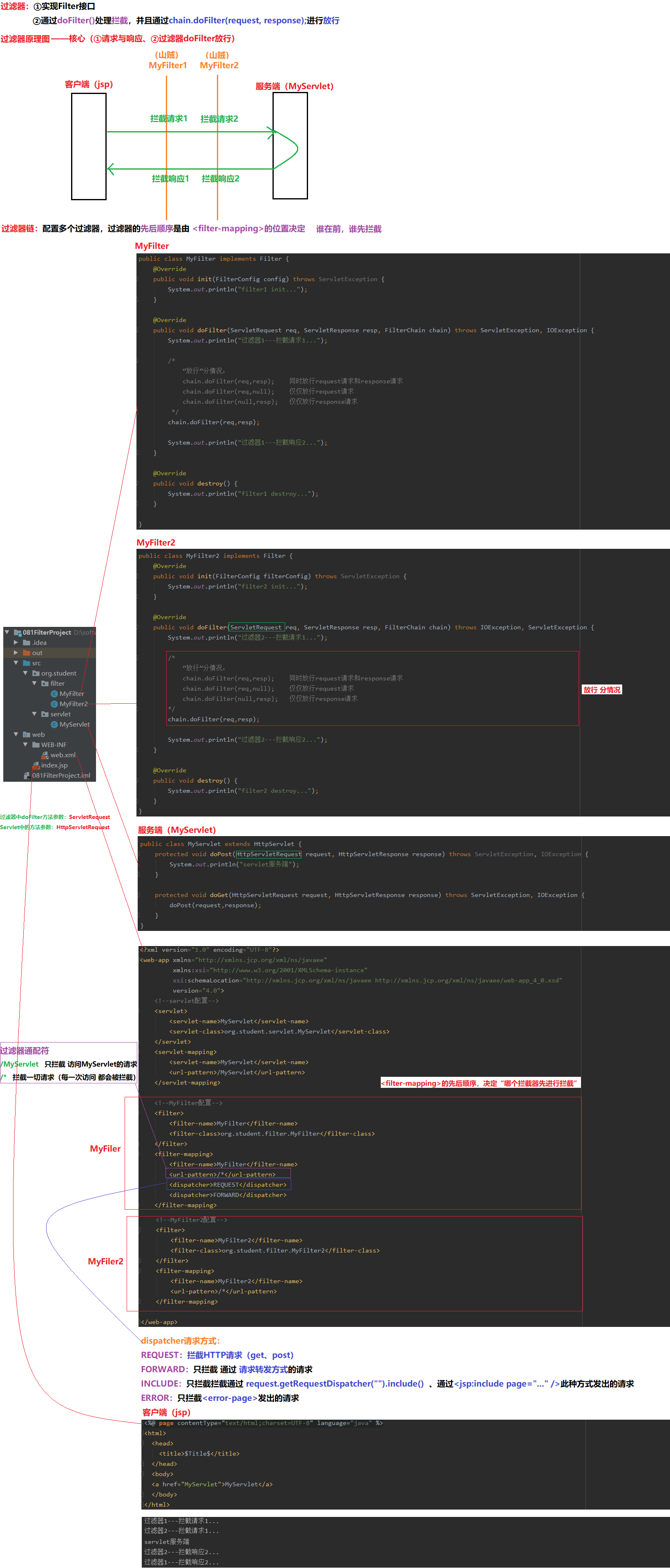Screen dimensions: 670x1568
Task: Click the MyFilter2 class icon
Action: click(x=54, y=704)
